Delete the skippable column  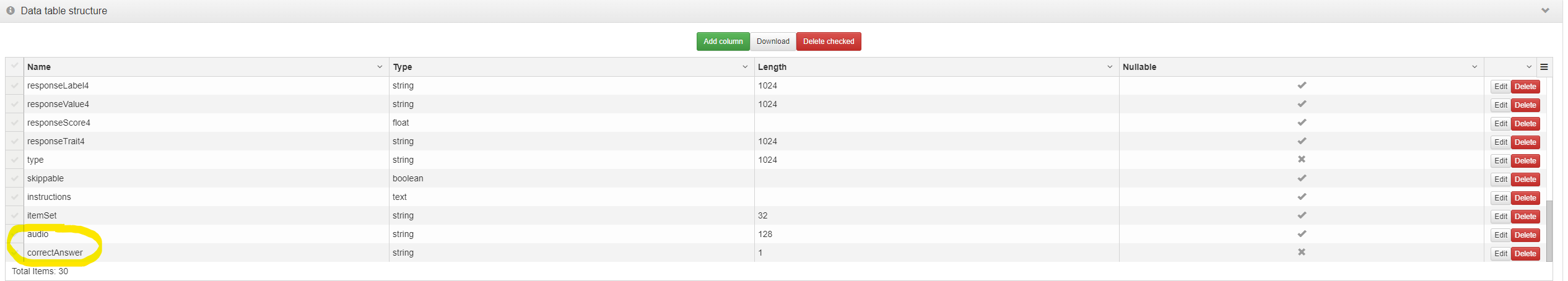pyautogui.click(x=1525, y=179)
